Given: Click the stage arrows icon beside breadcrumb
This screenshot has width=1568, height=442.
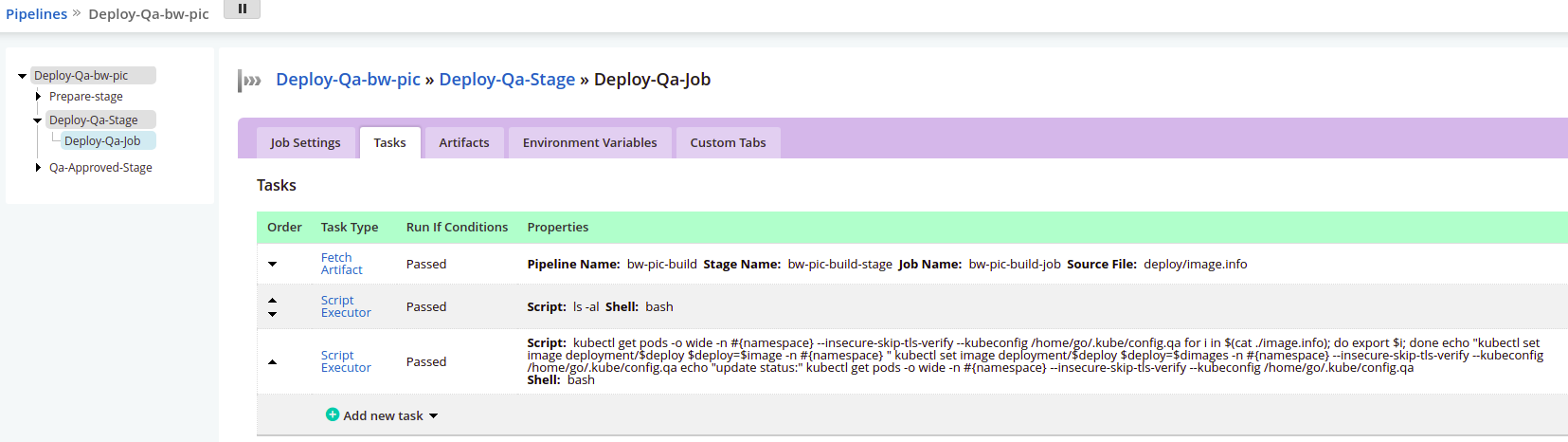Looking at the screenshot, I should click(x=250, y=81).
